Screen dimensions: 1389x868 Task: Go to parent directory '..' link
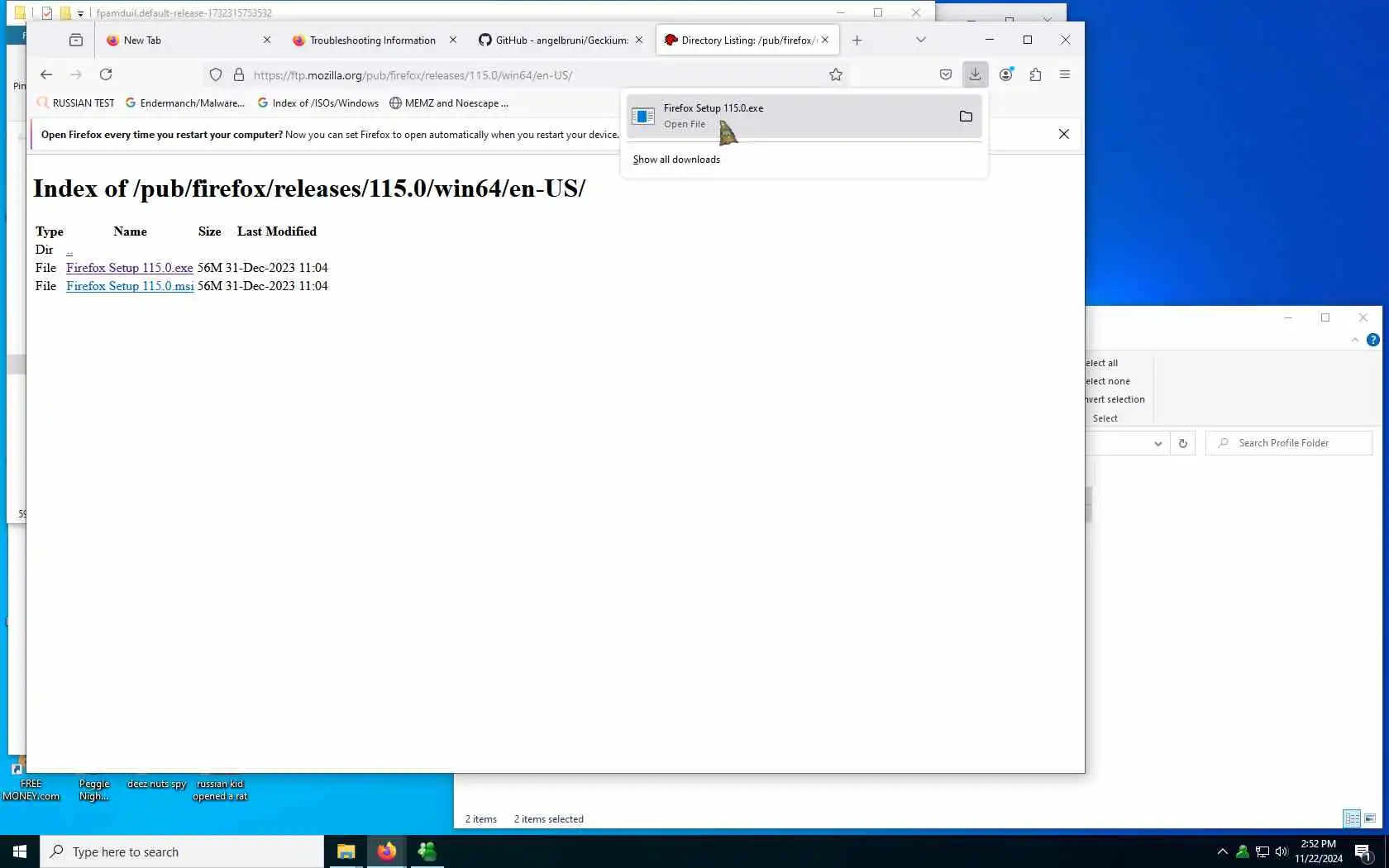coord(69,250)
